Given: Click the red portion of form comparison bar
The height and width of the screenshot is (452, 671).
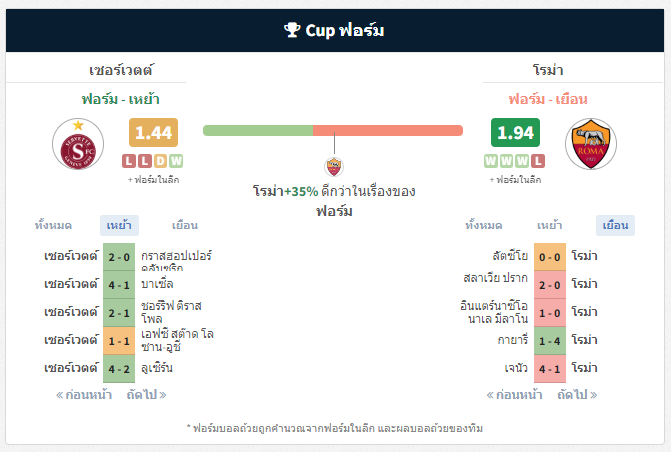Looking at the screenshot, I should [388, 130].
